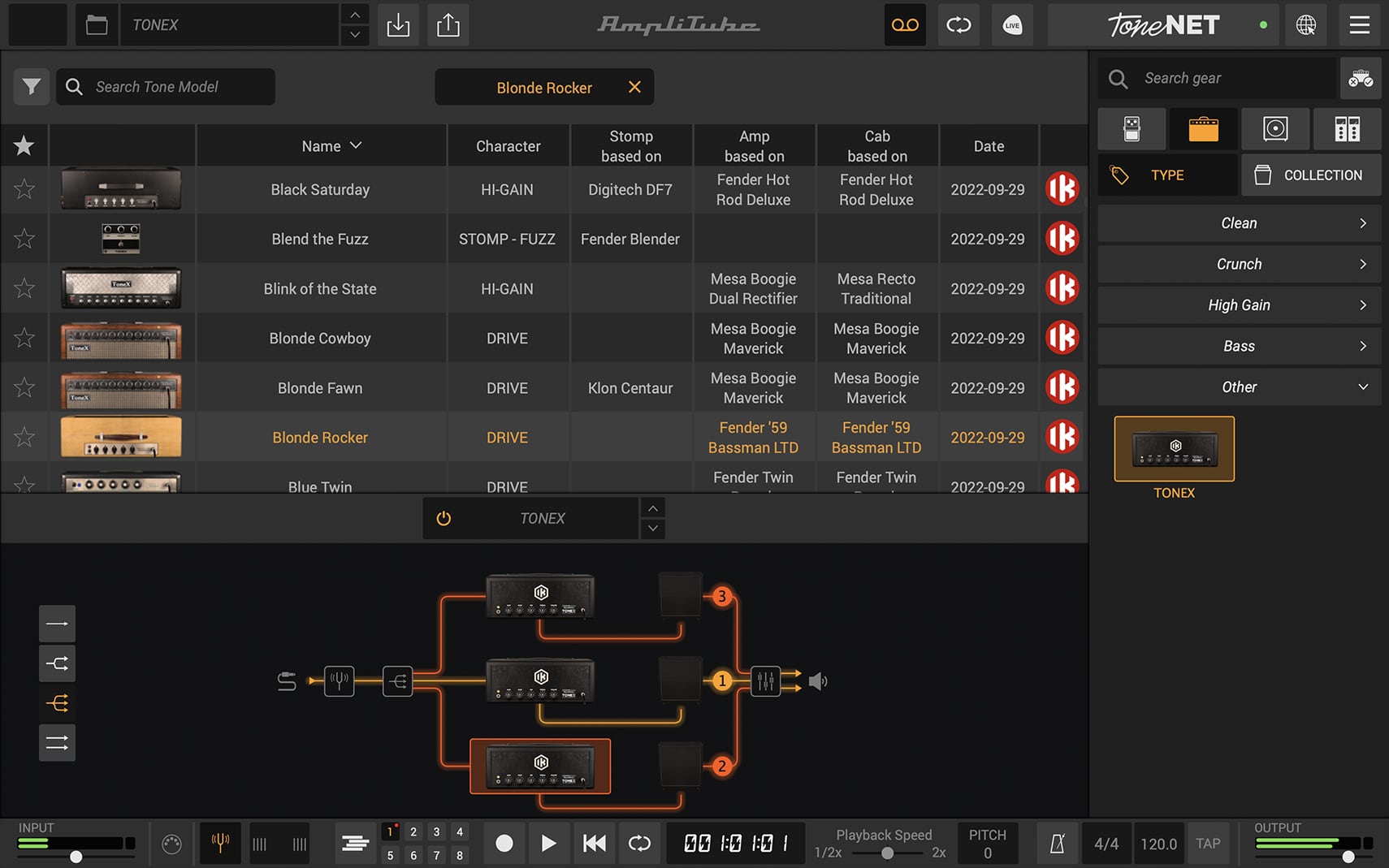
Task: Toggle loop playback button
Action: coord(639,844)
